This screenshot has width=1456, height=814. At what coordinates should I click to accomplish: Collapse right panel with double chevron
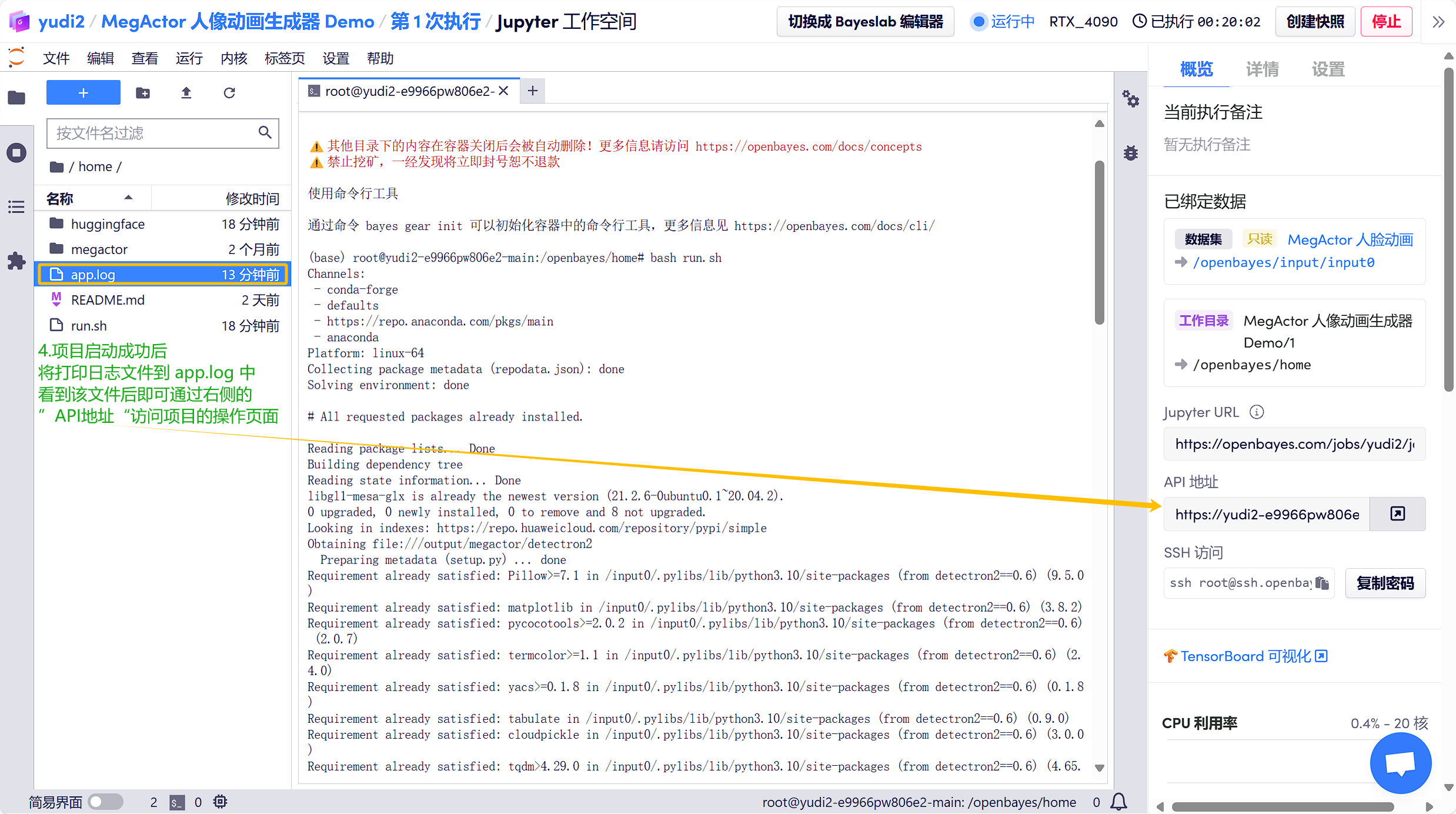[1438, 22]
